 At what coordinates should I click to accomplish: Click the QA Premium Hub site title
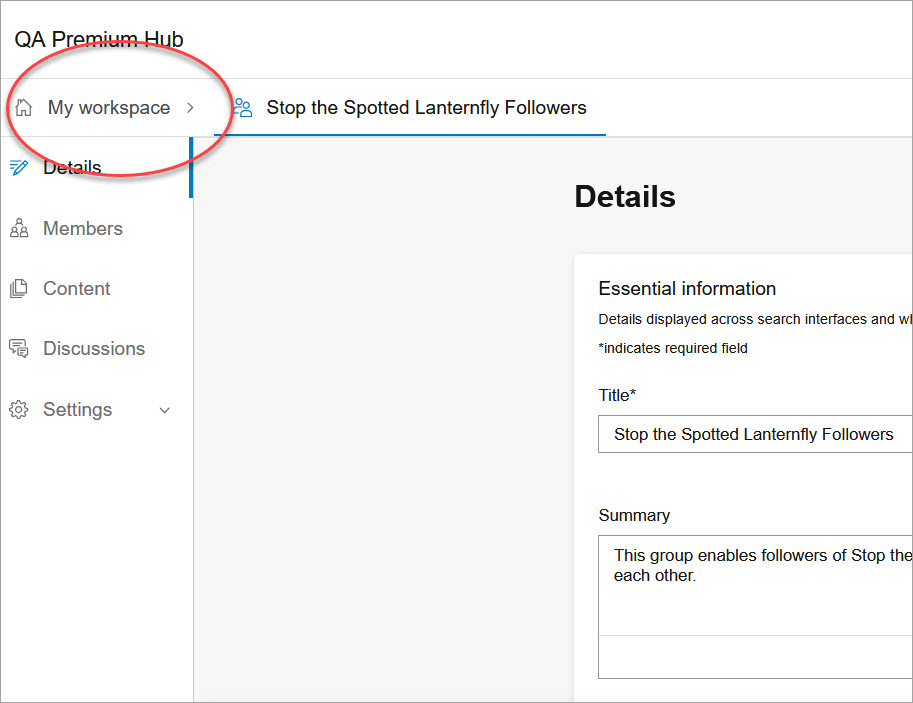pyautogui.click(x=99, y=40)
